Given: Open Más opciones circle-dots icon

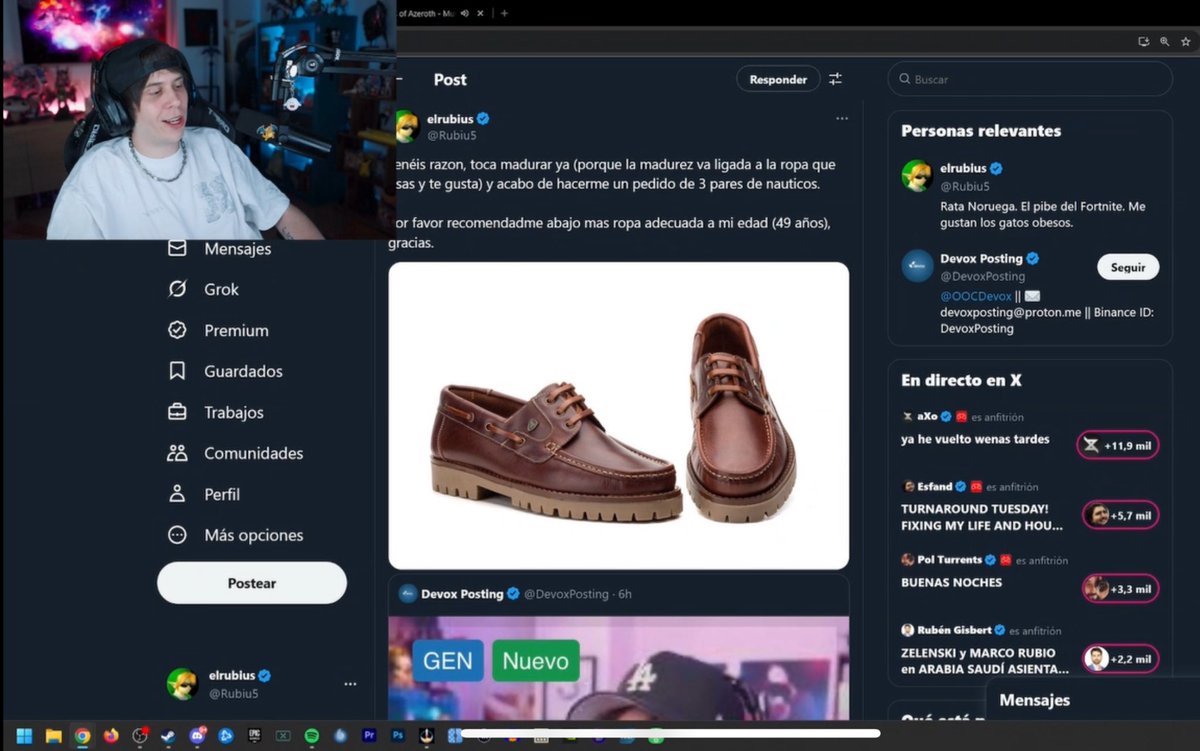Looking at the screenshot, I should tap(177, 535).
